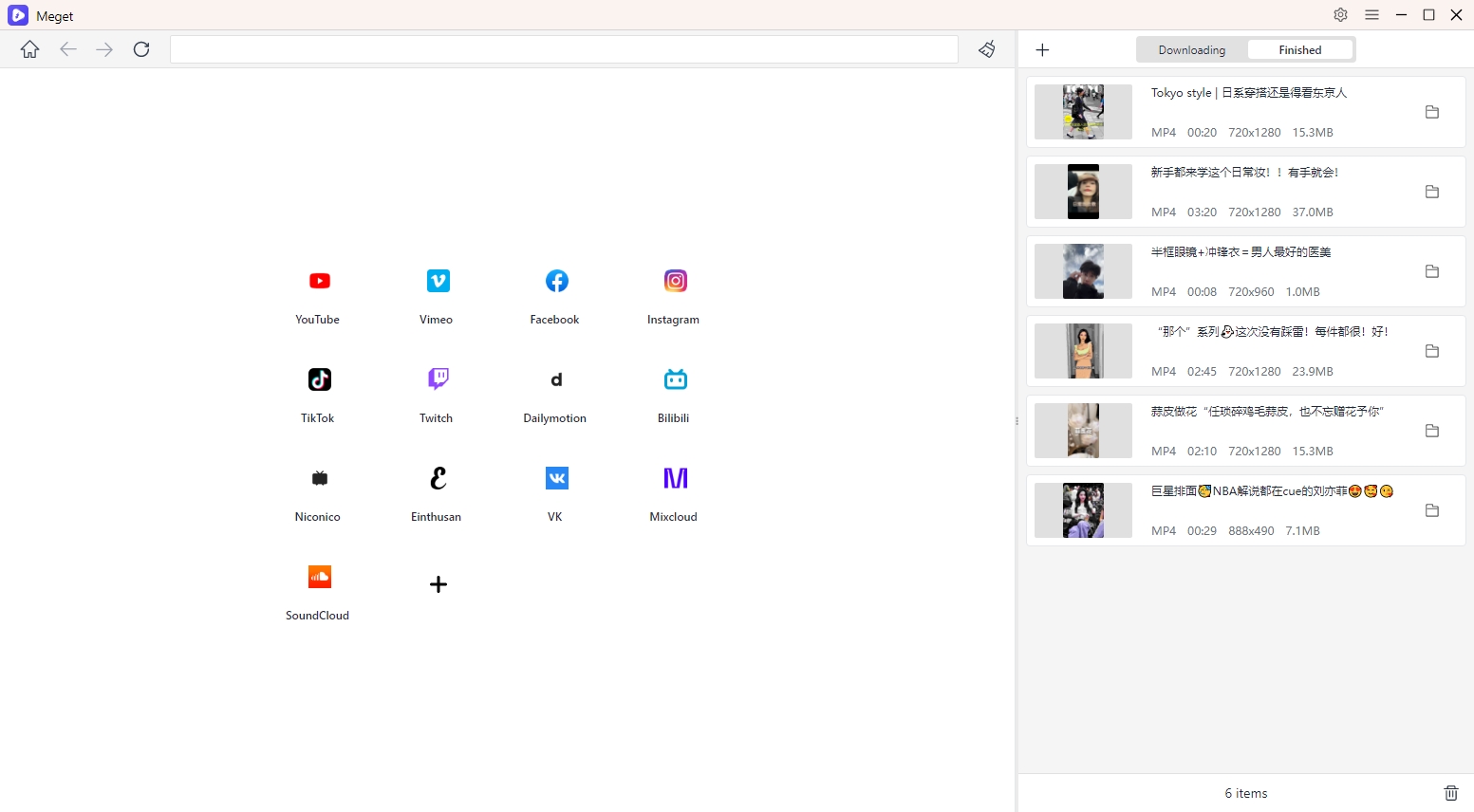The image size is (1474, 812).
Task: Open the Niconico shortcut
Action: [x=319, y=478]
